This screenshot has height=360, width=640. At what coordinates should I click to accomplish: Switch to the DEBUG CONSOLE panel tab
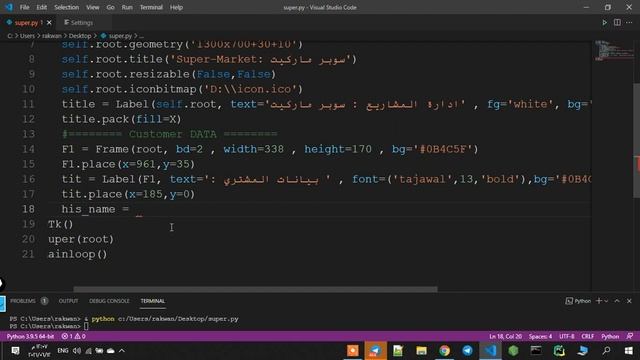(x=109, y=301)
